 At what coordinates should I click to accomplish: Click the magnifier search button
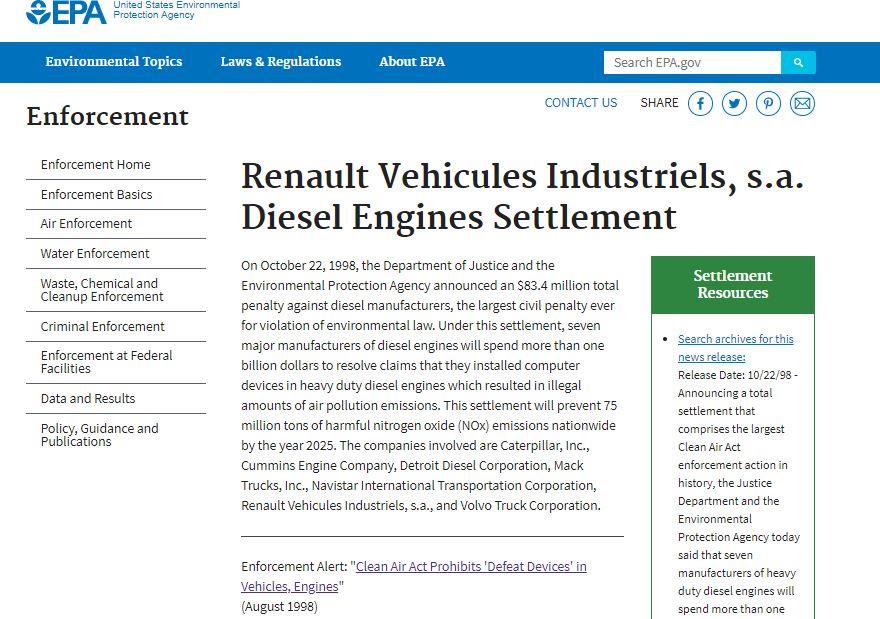pos(798,62)
